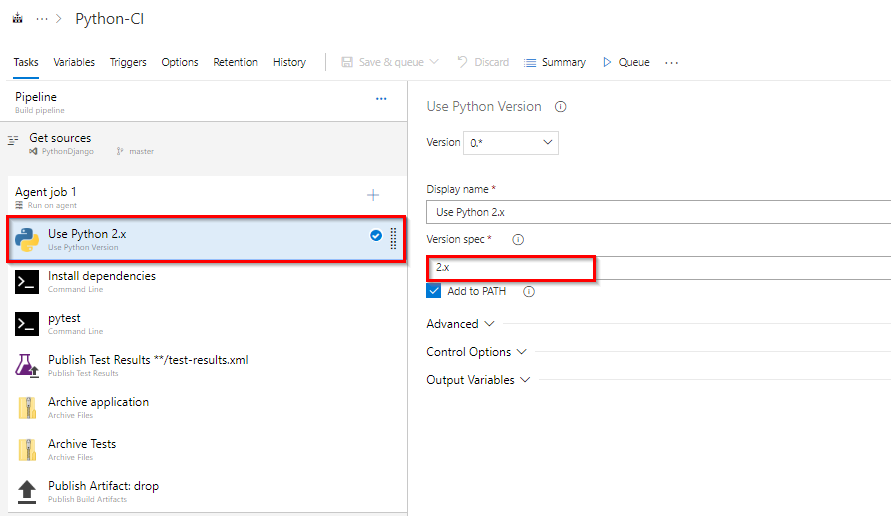Select the Pipeline build pipeline row
This screenshot has width=891, height=516.
pos(203,101)
